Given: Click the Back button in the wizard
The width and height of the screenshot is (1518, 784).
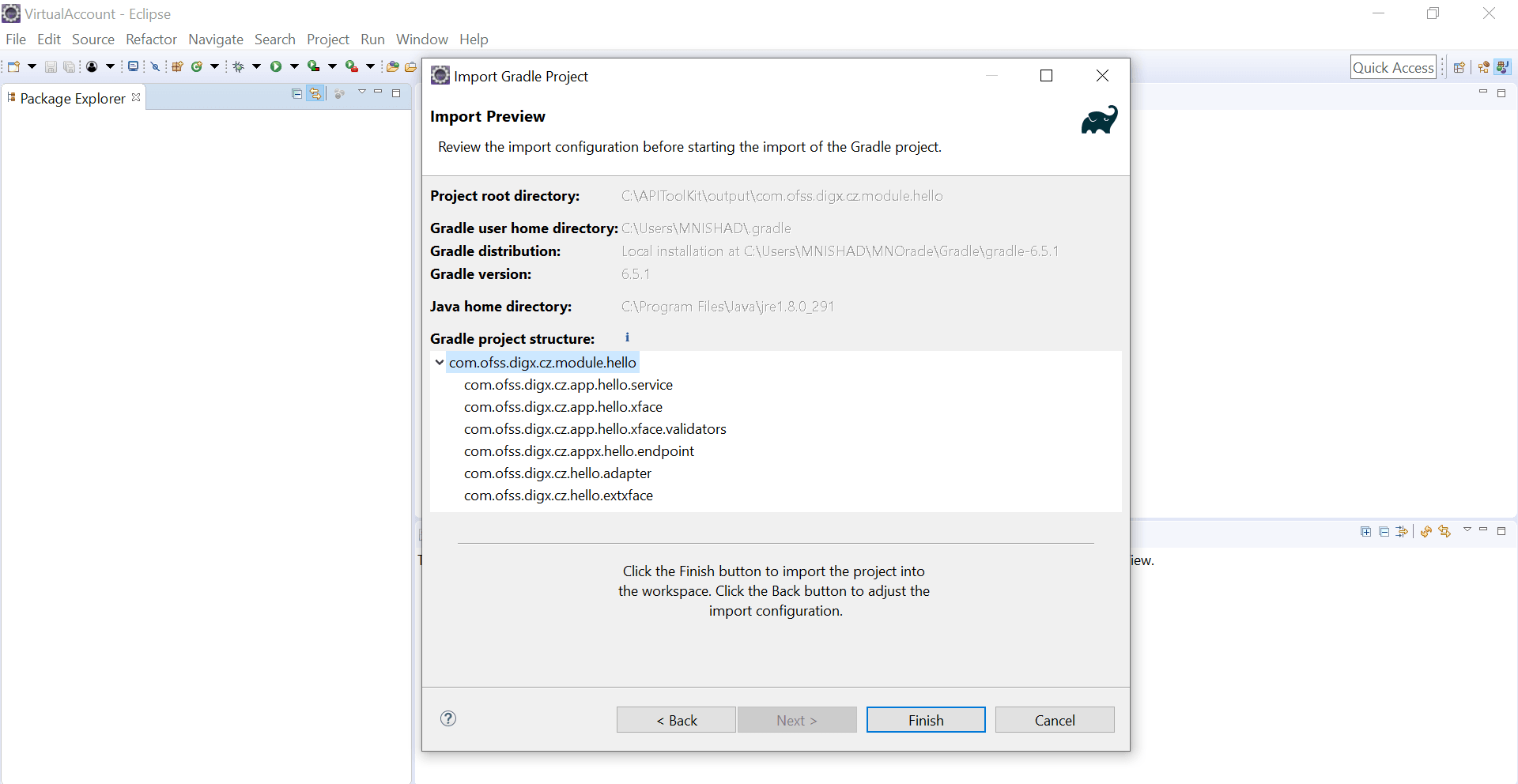Looking at the screenshot, I should 676,720.
